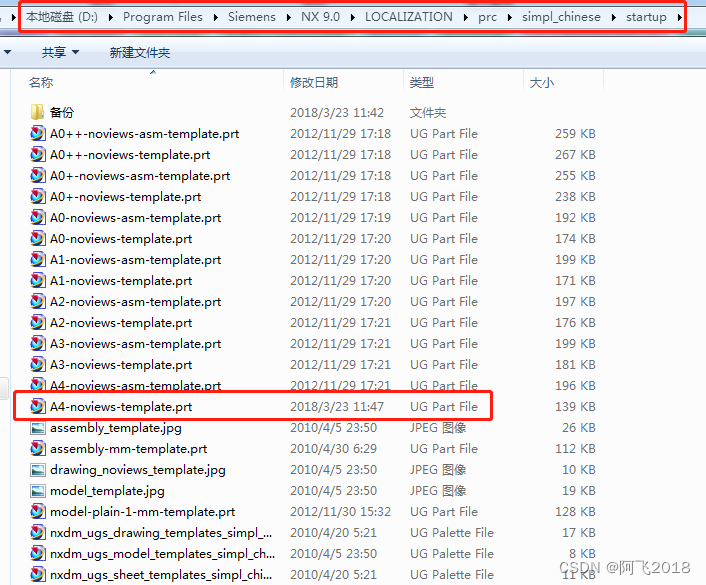Click icon of nxdm_ugs_model_templates palette file
Screen dimensions: 706x585
tap(37, 554)
